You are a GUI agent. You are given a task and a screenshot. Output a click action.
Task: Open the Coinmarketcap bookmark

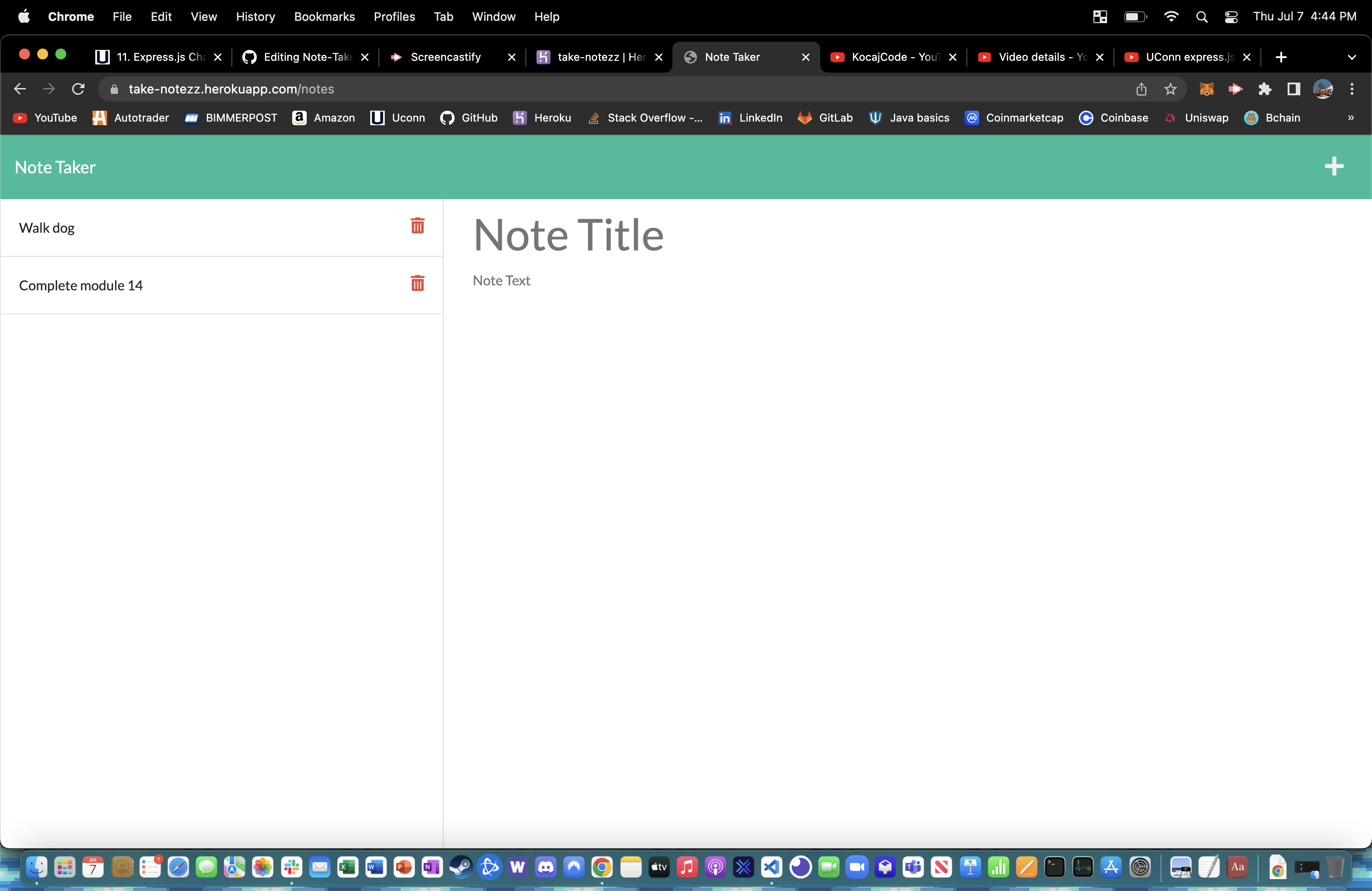click(1014, 117)
